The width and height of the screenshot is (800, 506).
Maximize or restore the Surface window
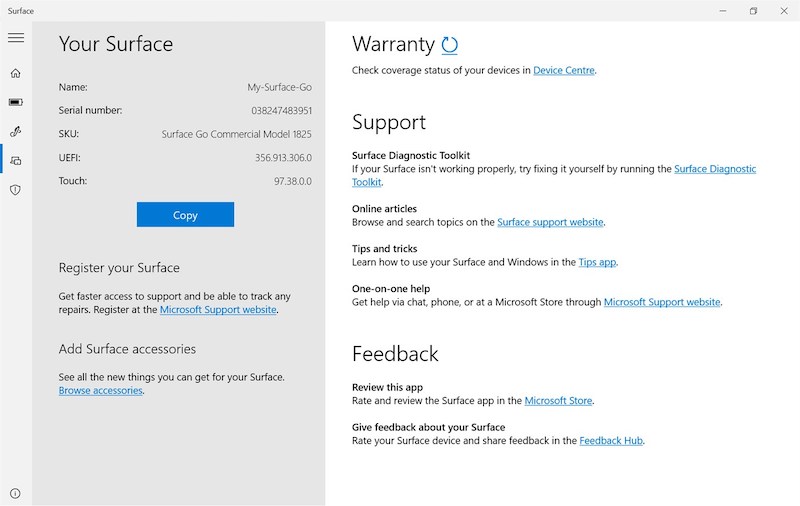pyautogui.click(x=753, y=11)
